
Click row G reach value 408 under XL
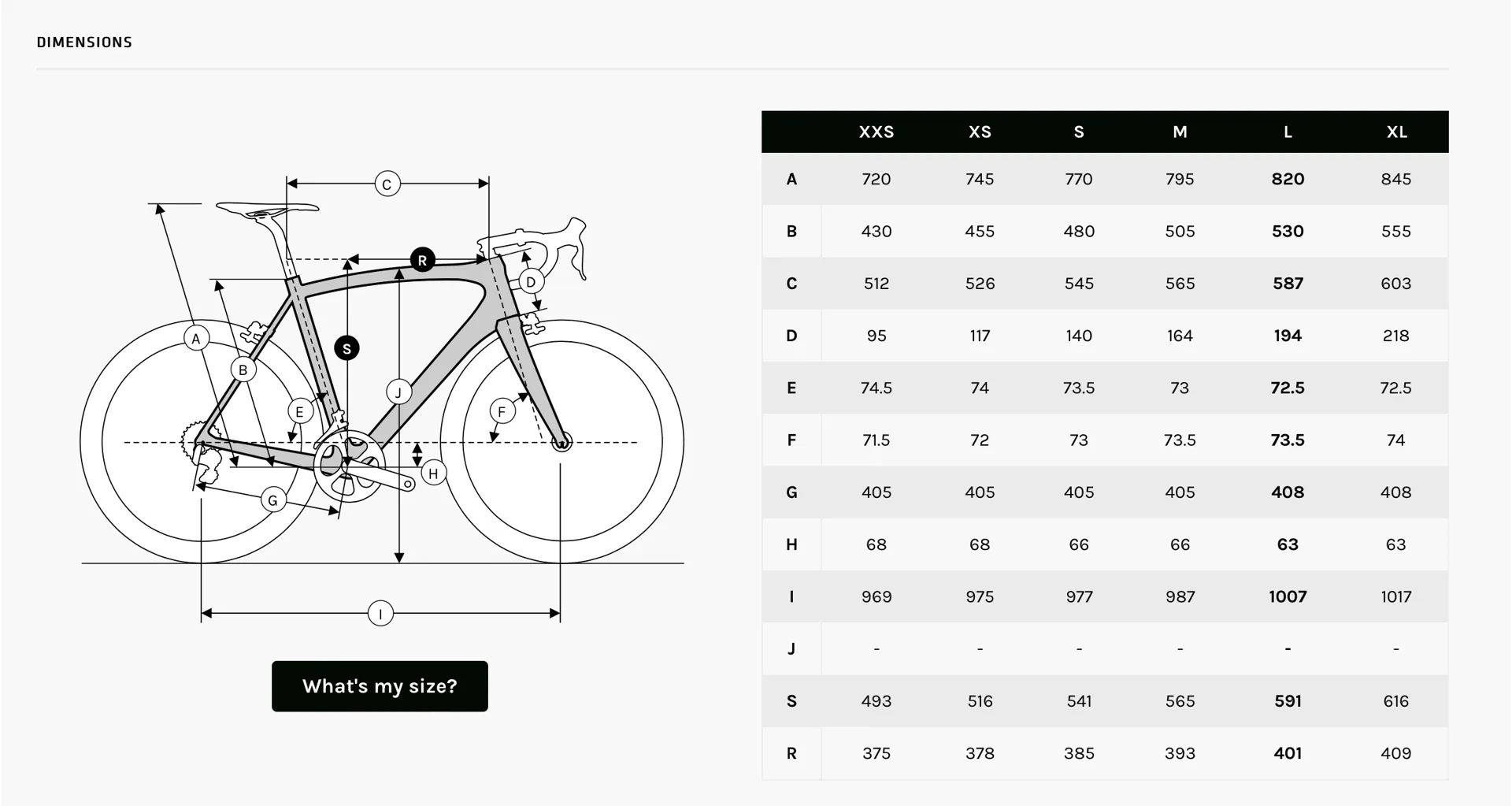1396,492
